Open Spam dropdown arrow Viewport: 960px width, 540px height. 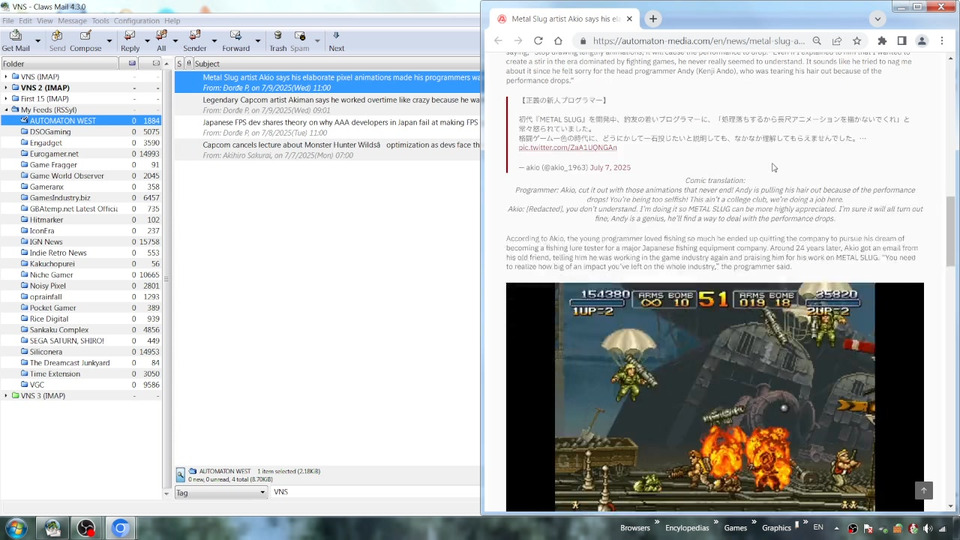[x=317, y=42]
